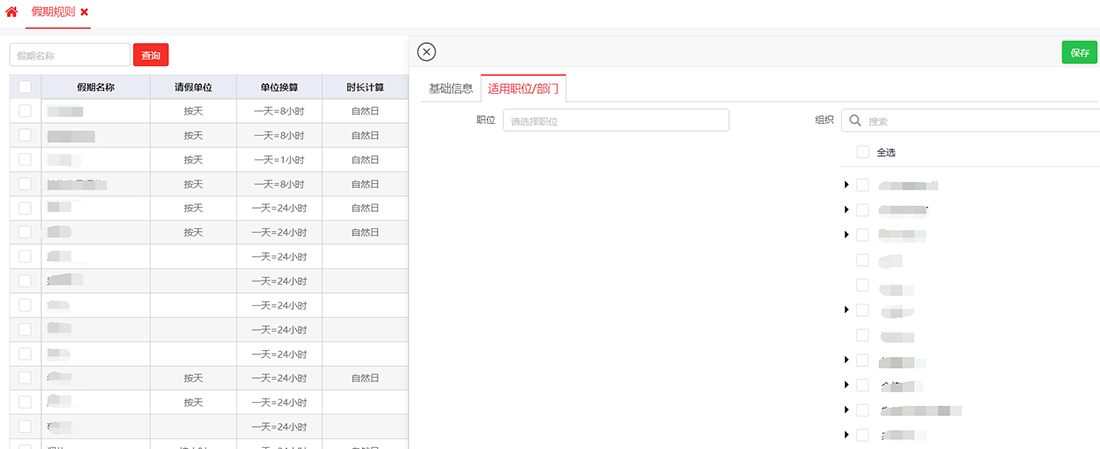Image resolution: width=1100 pixels, height=449 pixels.
Task: Check the first table row checkbox
Action: [25, 111]
